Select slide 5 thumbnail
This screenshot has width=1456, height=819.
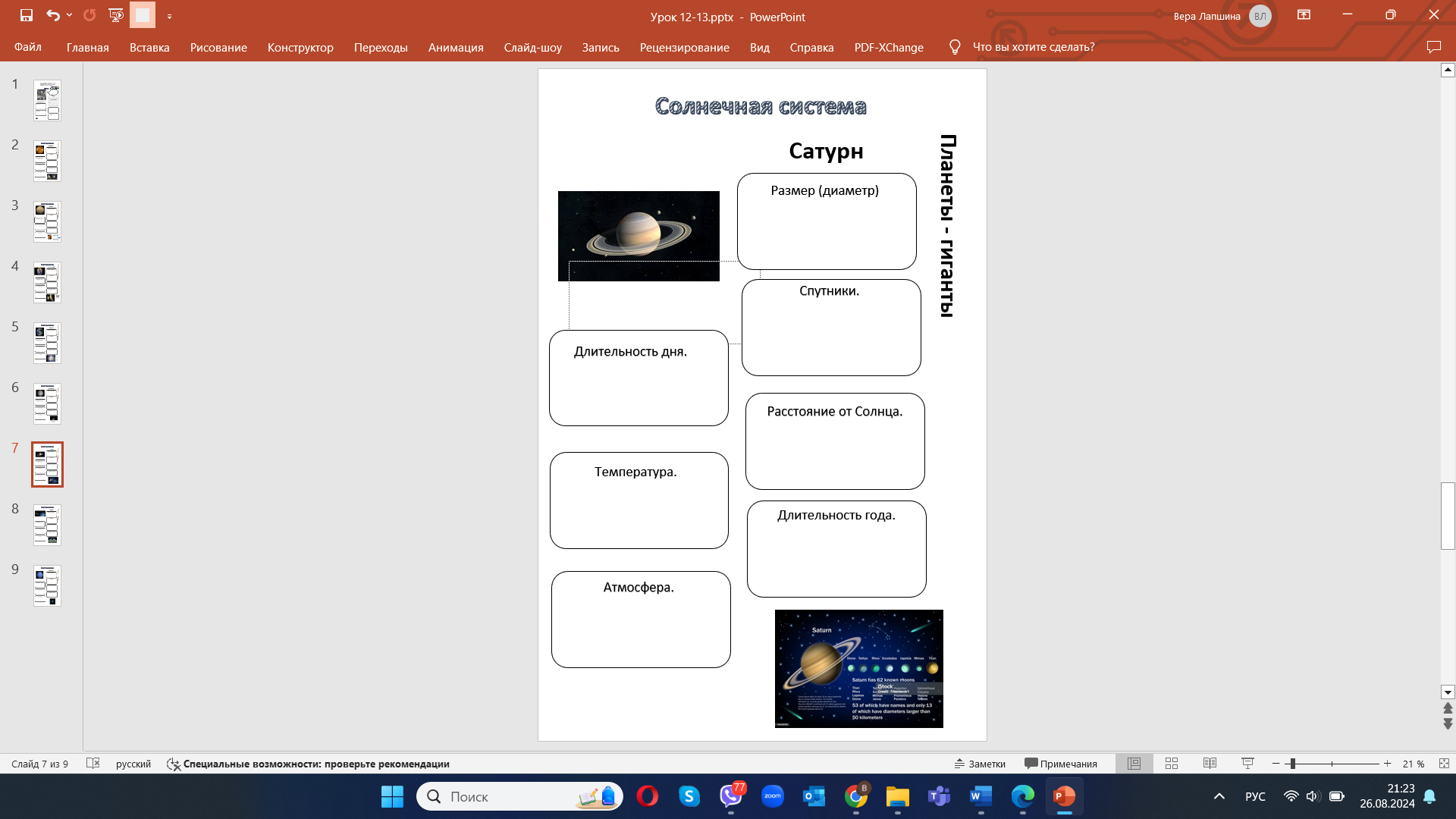coord(47,344)
